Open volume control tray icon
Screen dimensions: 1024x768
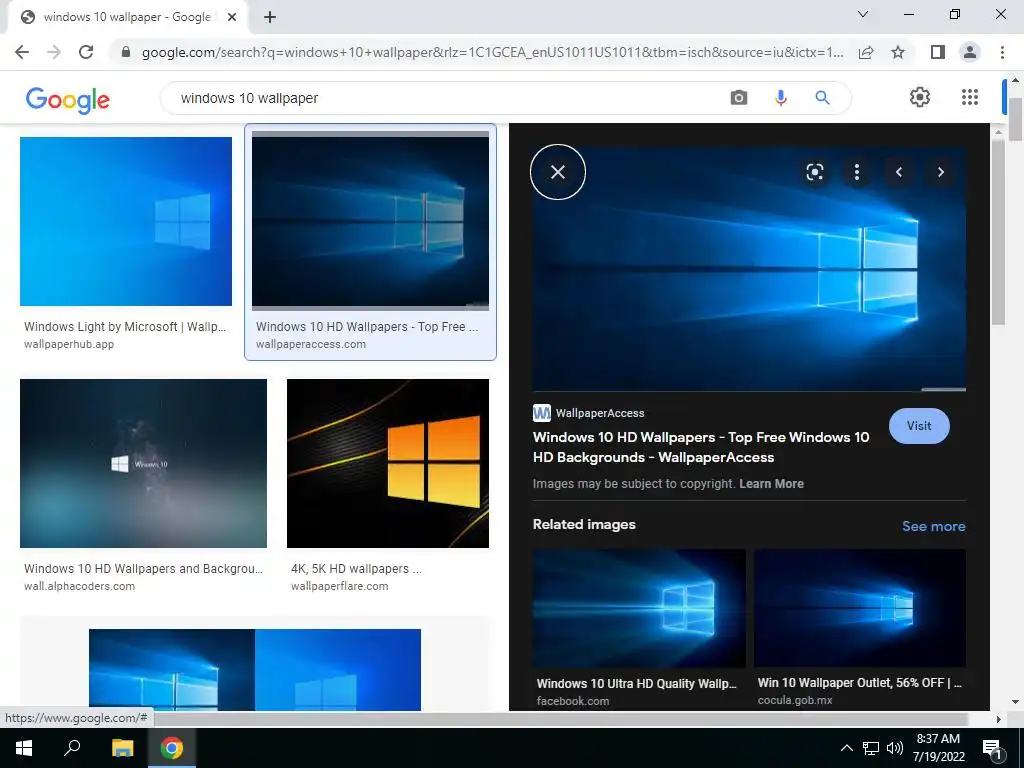tap(895, 748)
